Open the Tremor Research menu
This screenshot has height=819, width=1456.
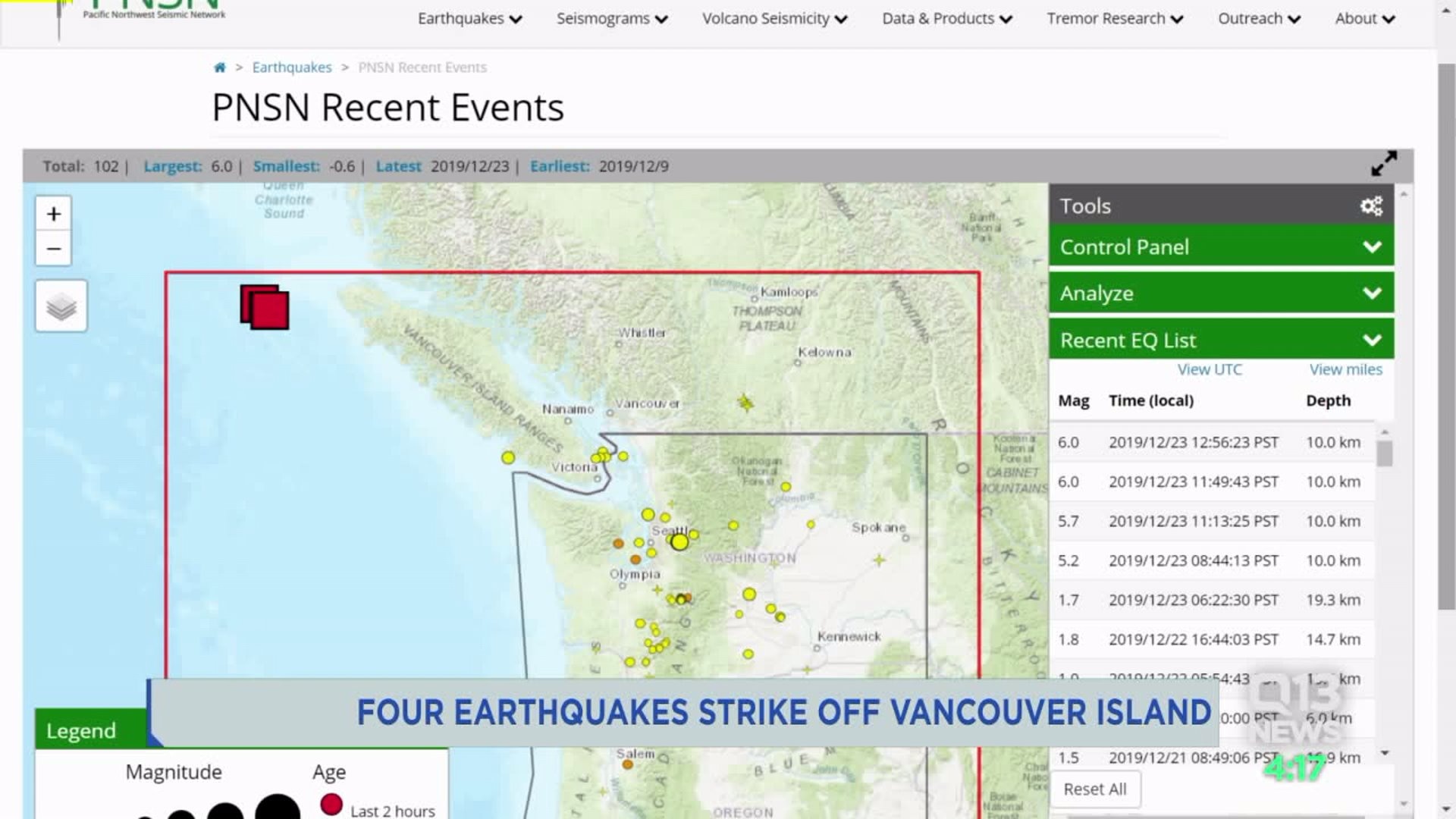coord(1114,19)
